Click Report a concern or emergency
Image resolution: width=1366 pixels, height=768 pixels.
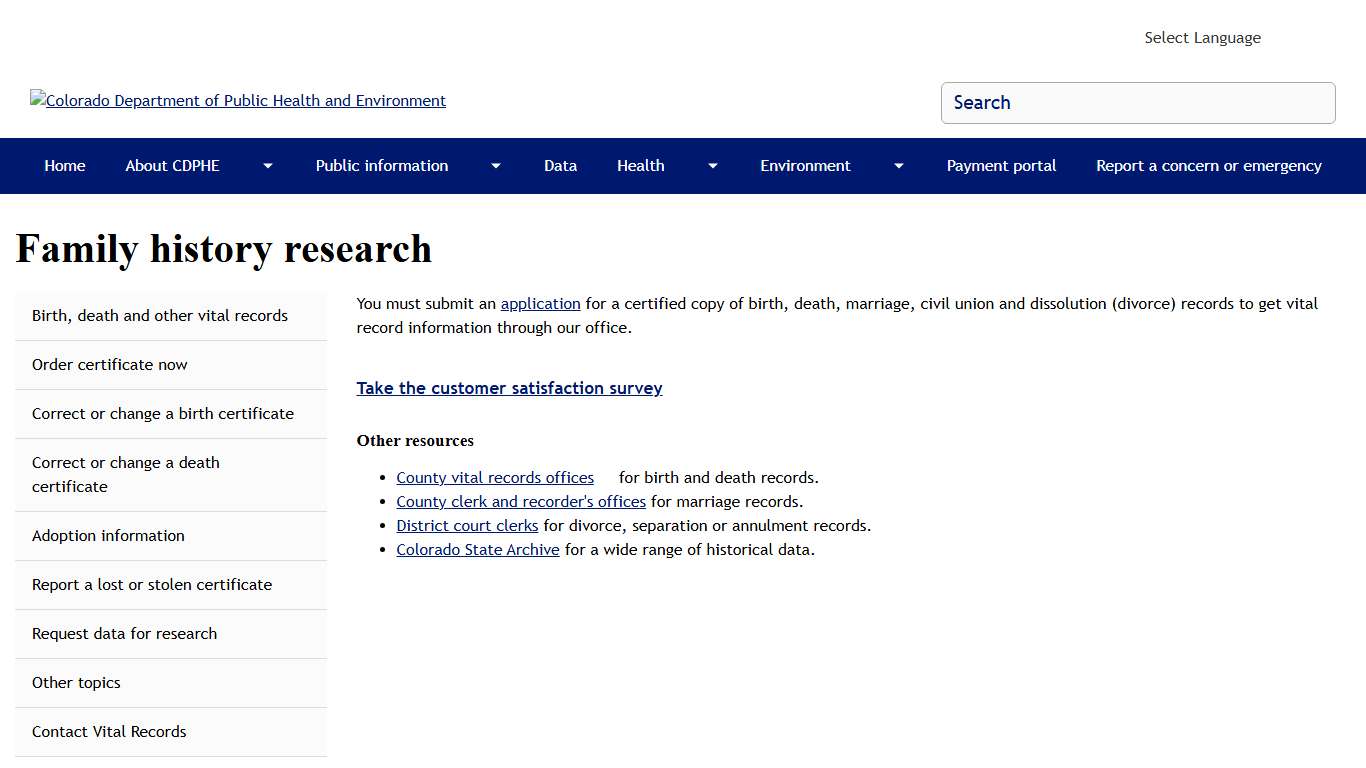coord(1208,166)
